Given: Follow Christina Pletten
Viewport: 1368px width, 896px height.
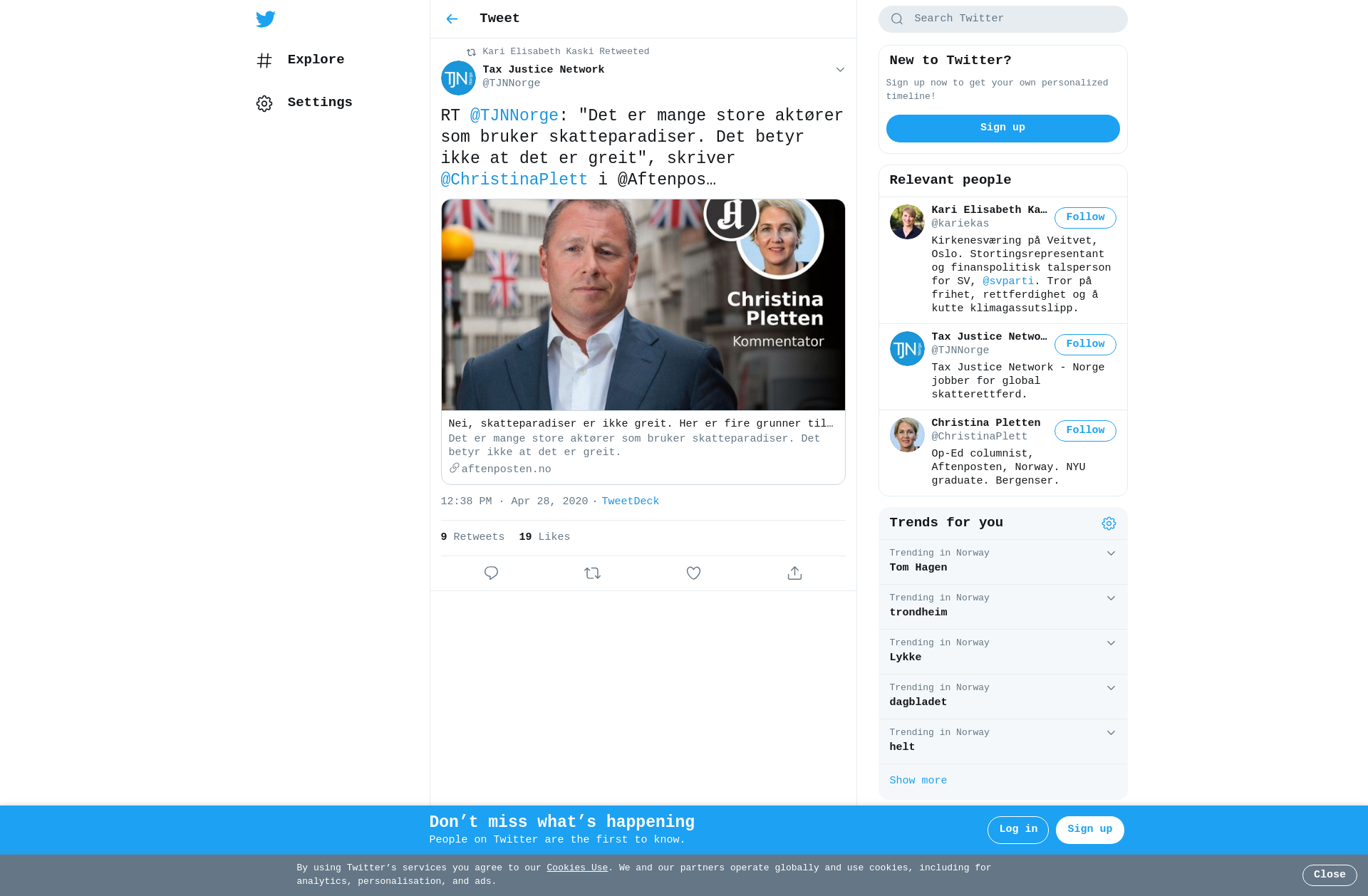Looking at the screenshot, I should coord(1085,431).
